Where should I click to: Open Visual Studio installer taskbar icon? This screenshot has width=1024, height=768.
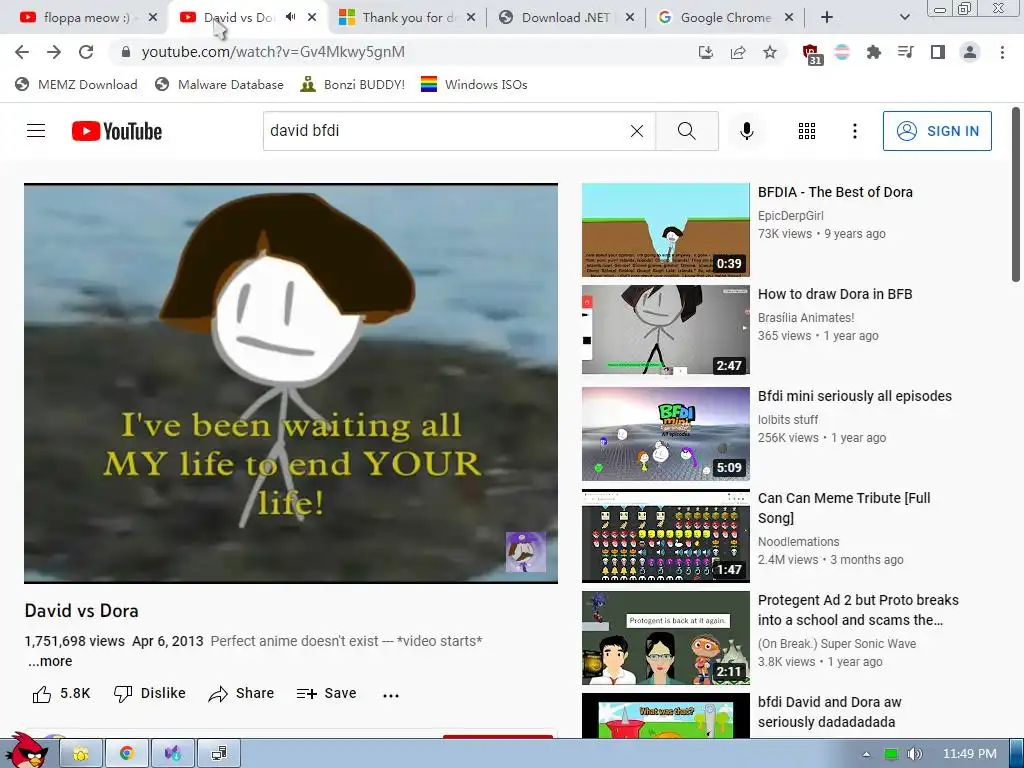[x=172, y=754]
